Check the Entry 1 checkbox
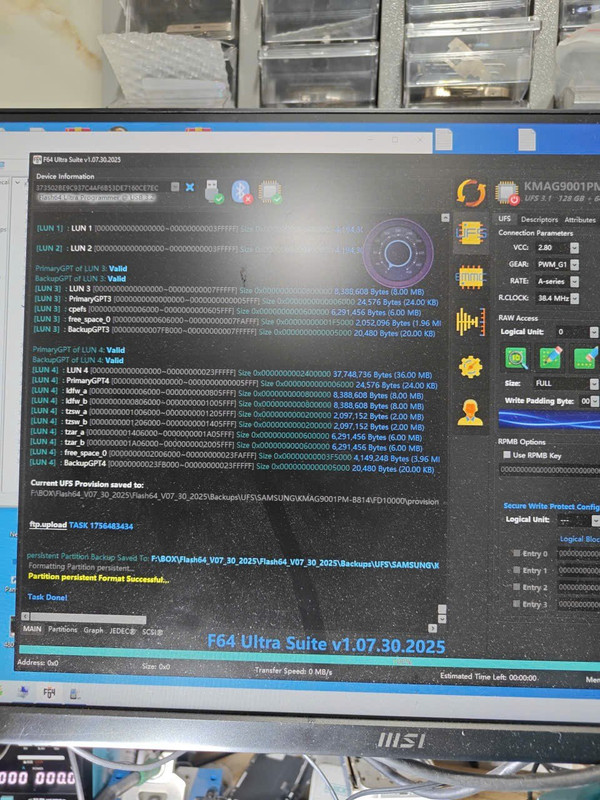The image size is (600, 800). click(516, 570)
